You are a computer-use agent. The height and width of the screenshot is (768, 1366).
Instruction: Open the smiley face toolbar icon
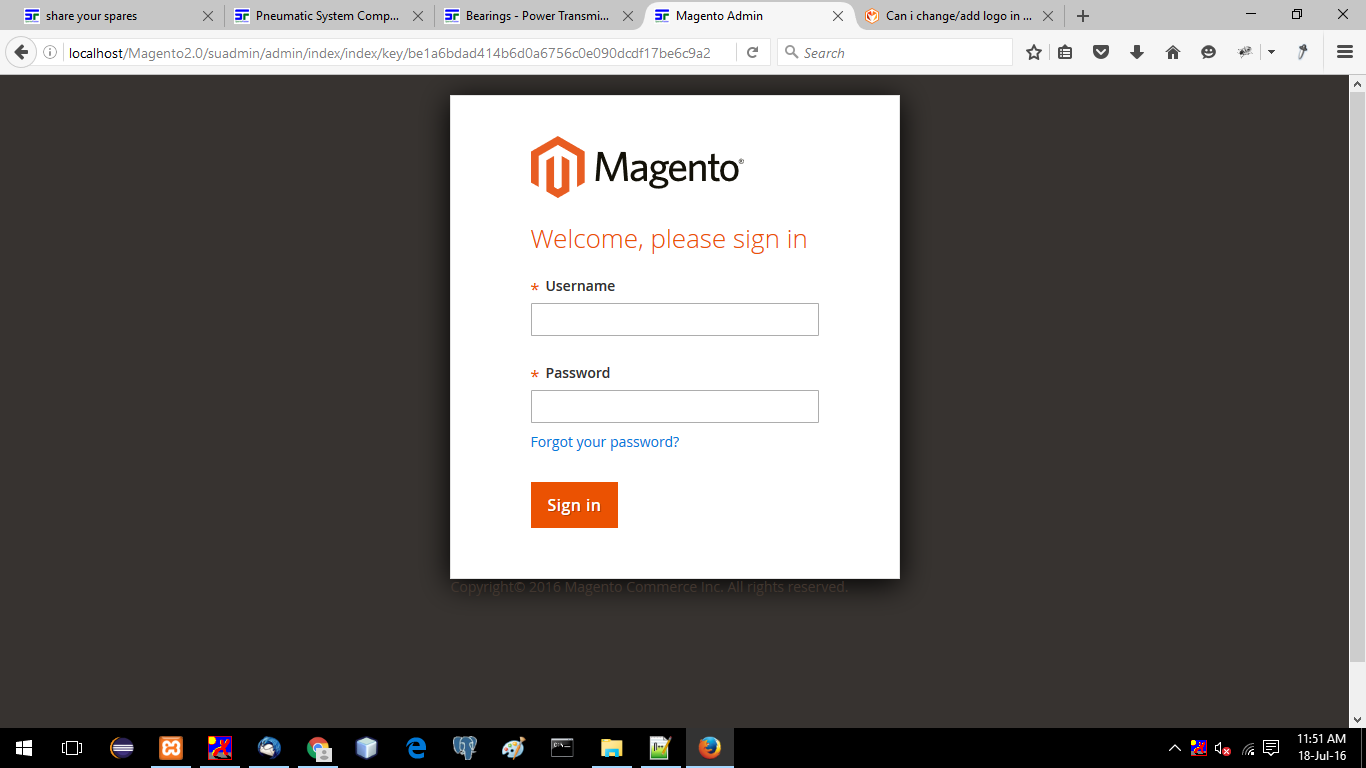[1209, 53]
